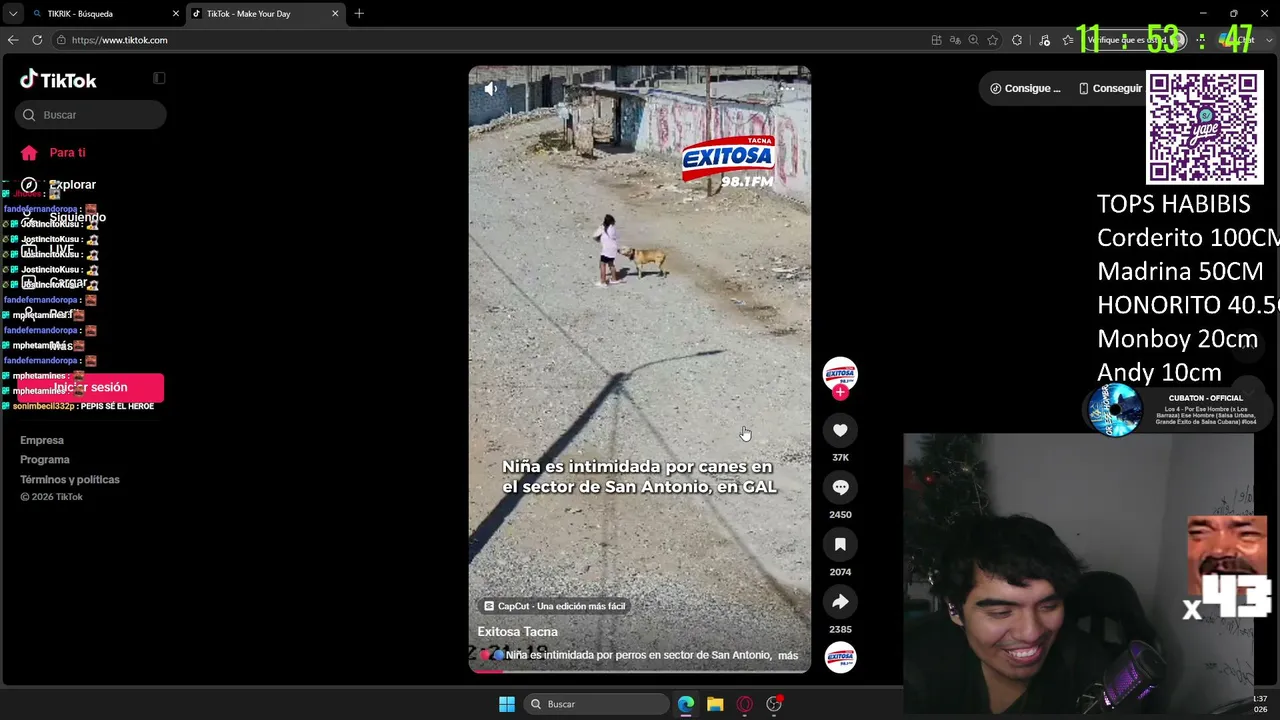Screen dimensions: 1280x720
Task: Open the video comments
Action: pos(840,487)
